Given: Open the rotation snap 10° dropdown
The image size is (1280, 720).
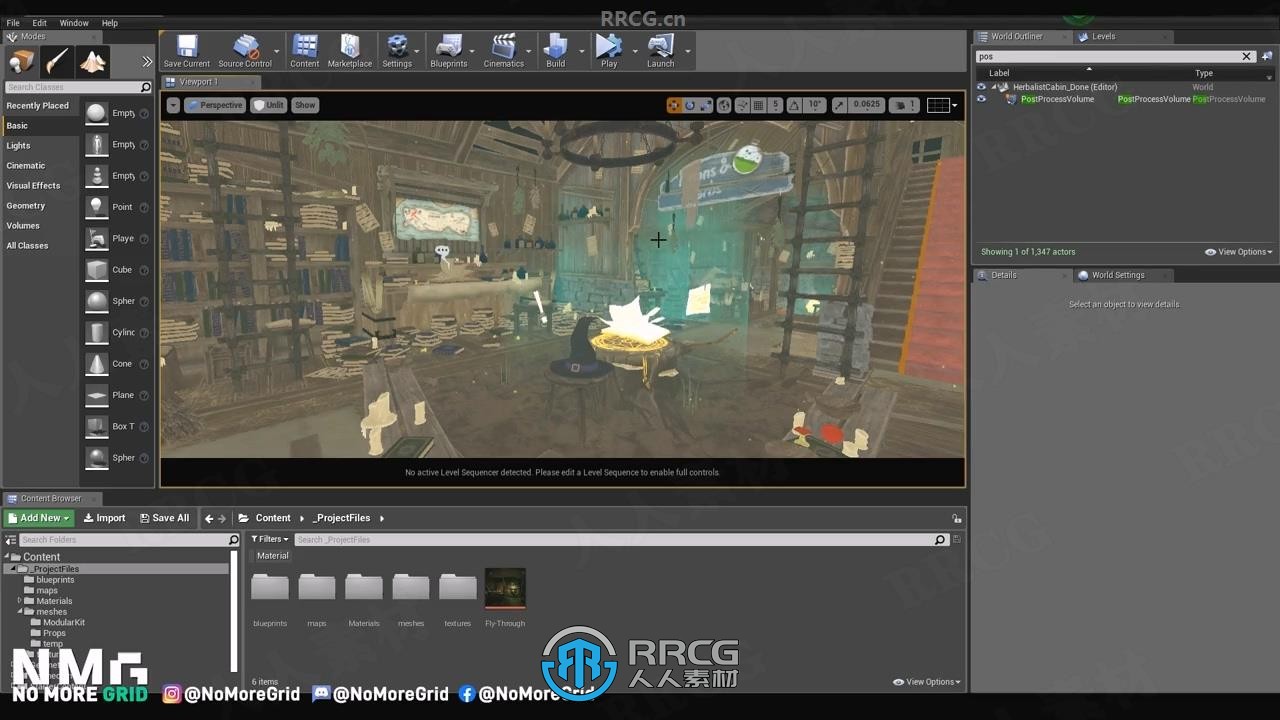Looking at the screenshot, I should (x=815, y=105).
